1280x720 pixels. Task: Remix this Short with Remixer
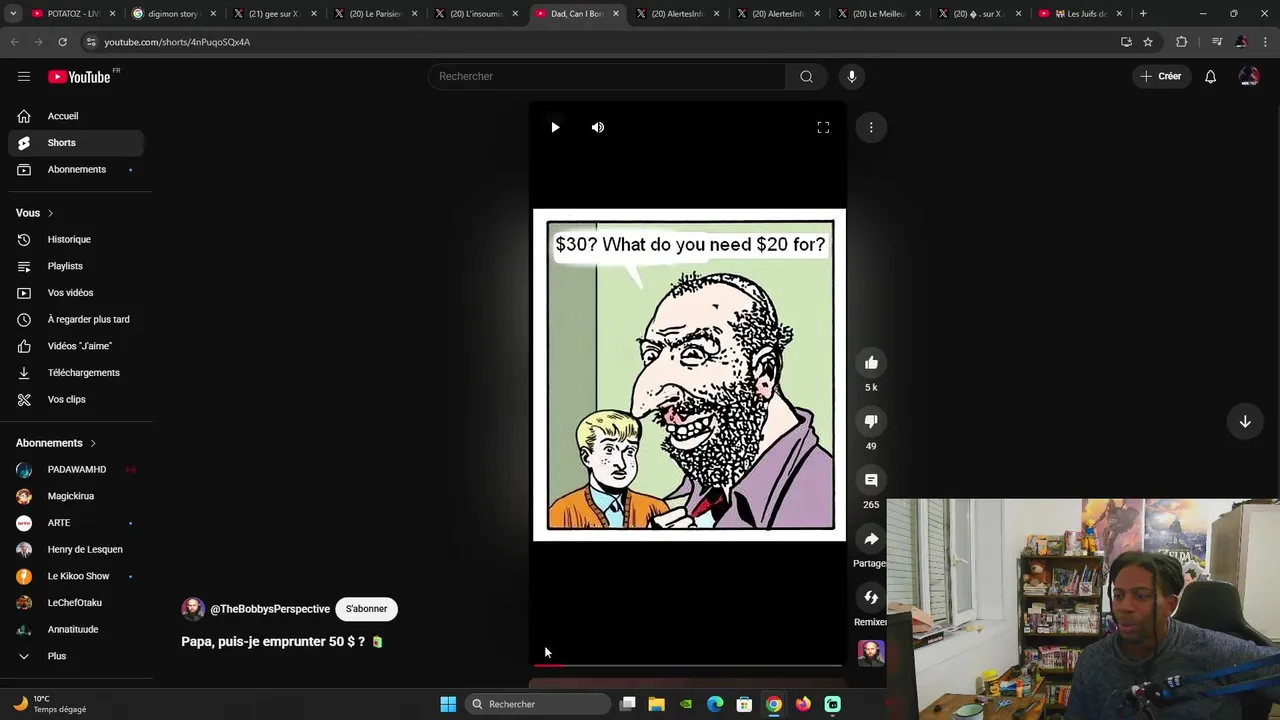[871, 598]
